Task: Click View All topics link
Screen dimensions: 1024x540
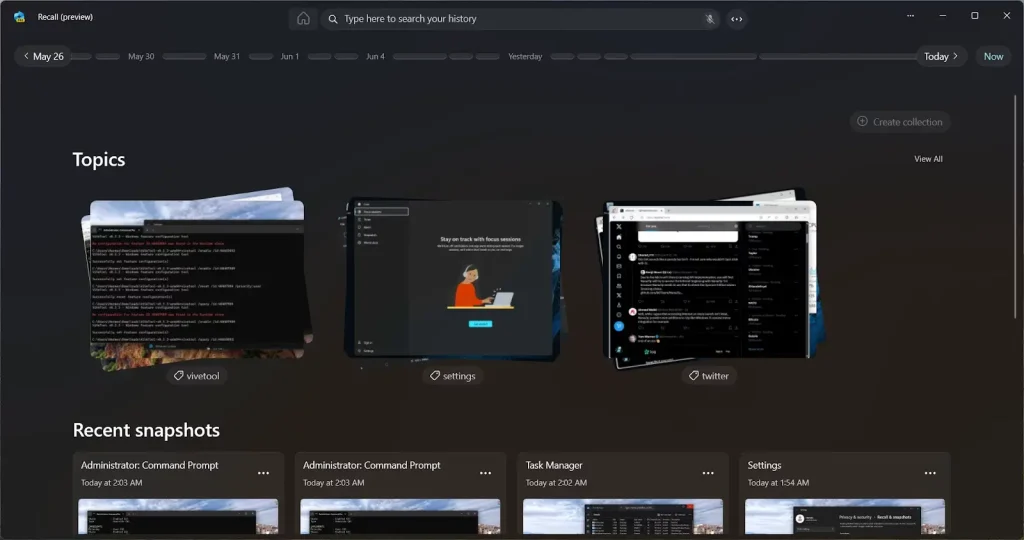Action: tap(928, 159)
